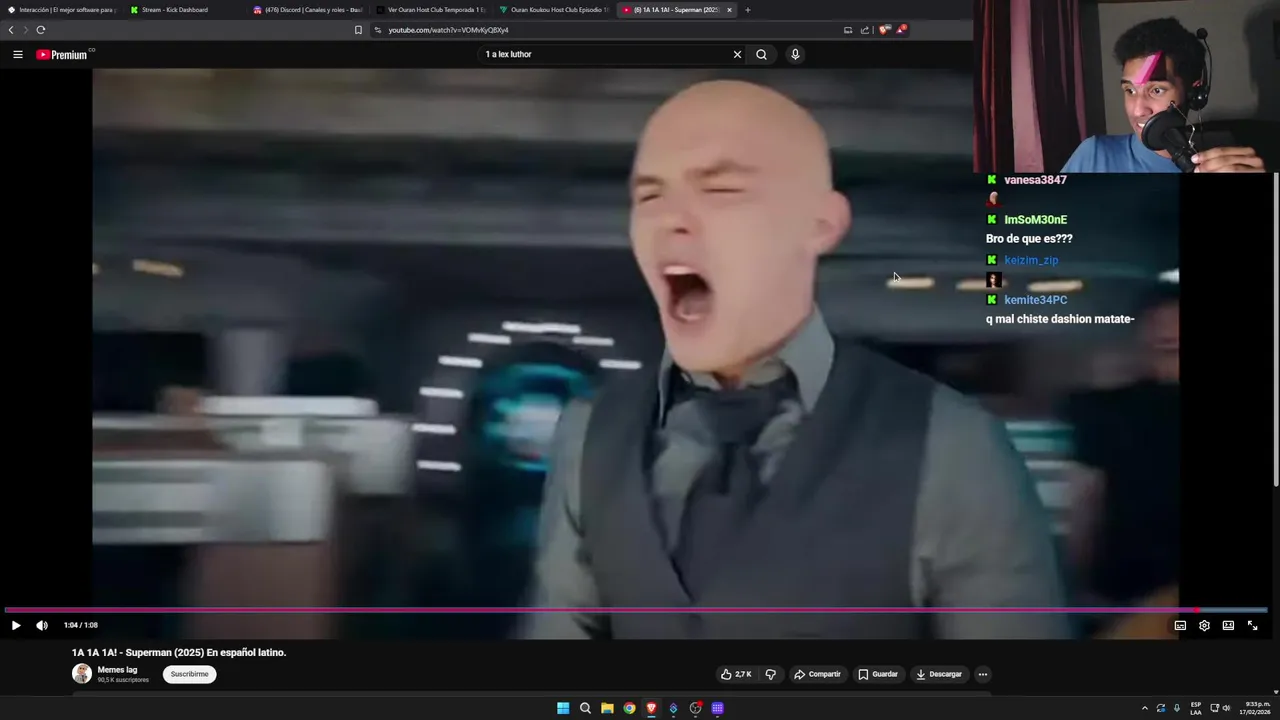The height and width of the screenshot is (720, 1280).
Task: Enter fullscreen mode
Action: coord(1252,625)
